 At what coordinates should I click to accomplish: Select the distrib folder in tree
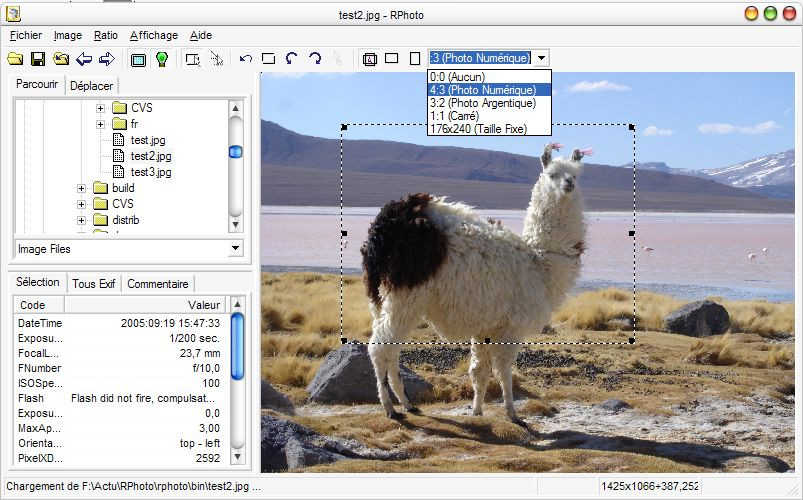[x=126, y=220]
